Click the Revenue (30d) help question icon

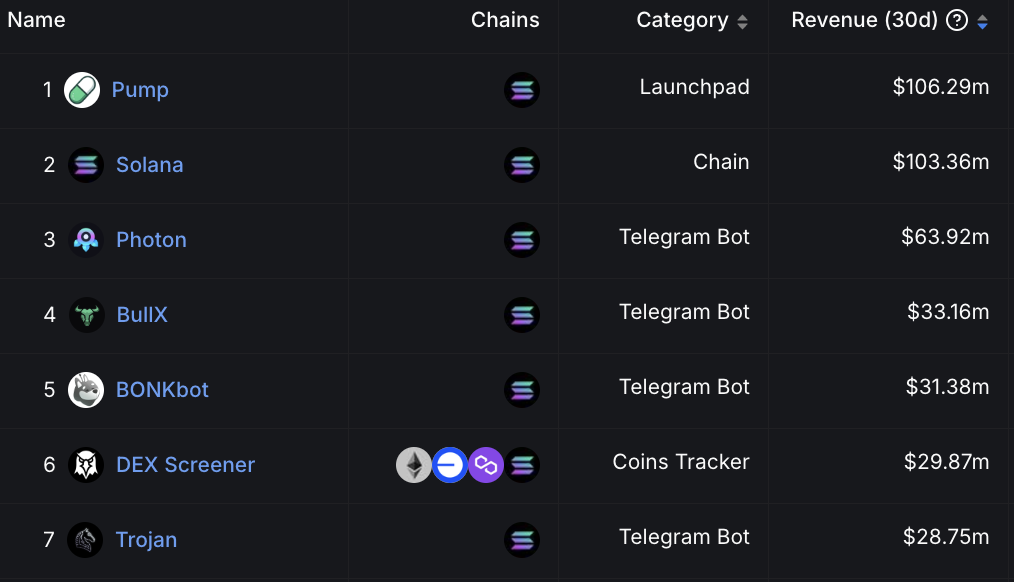(957, 21)
